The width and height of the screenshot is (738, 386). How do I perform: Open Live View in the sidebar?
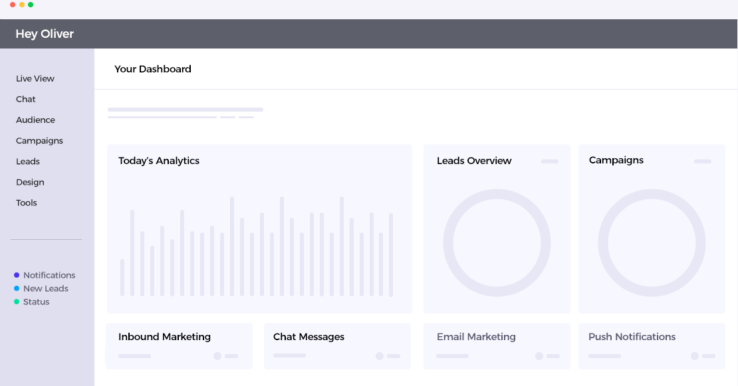(x=35, y=79)
